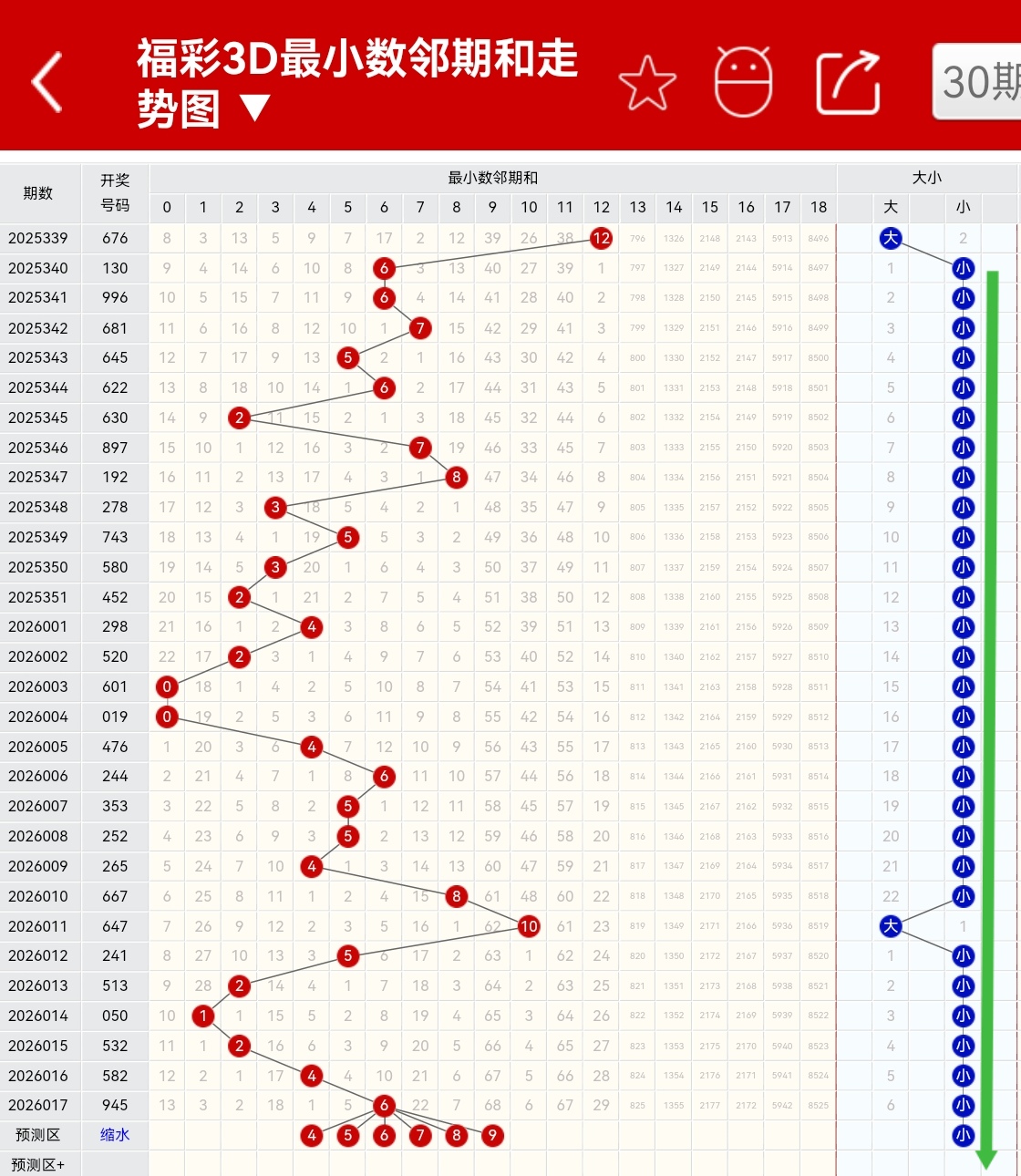Open the 30期 period selector
1021x1176 pixels.
pos(977,82)
